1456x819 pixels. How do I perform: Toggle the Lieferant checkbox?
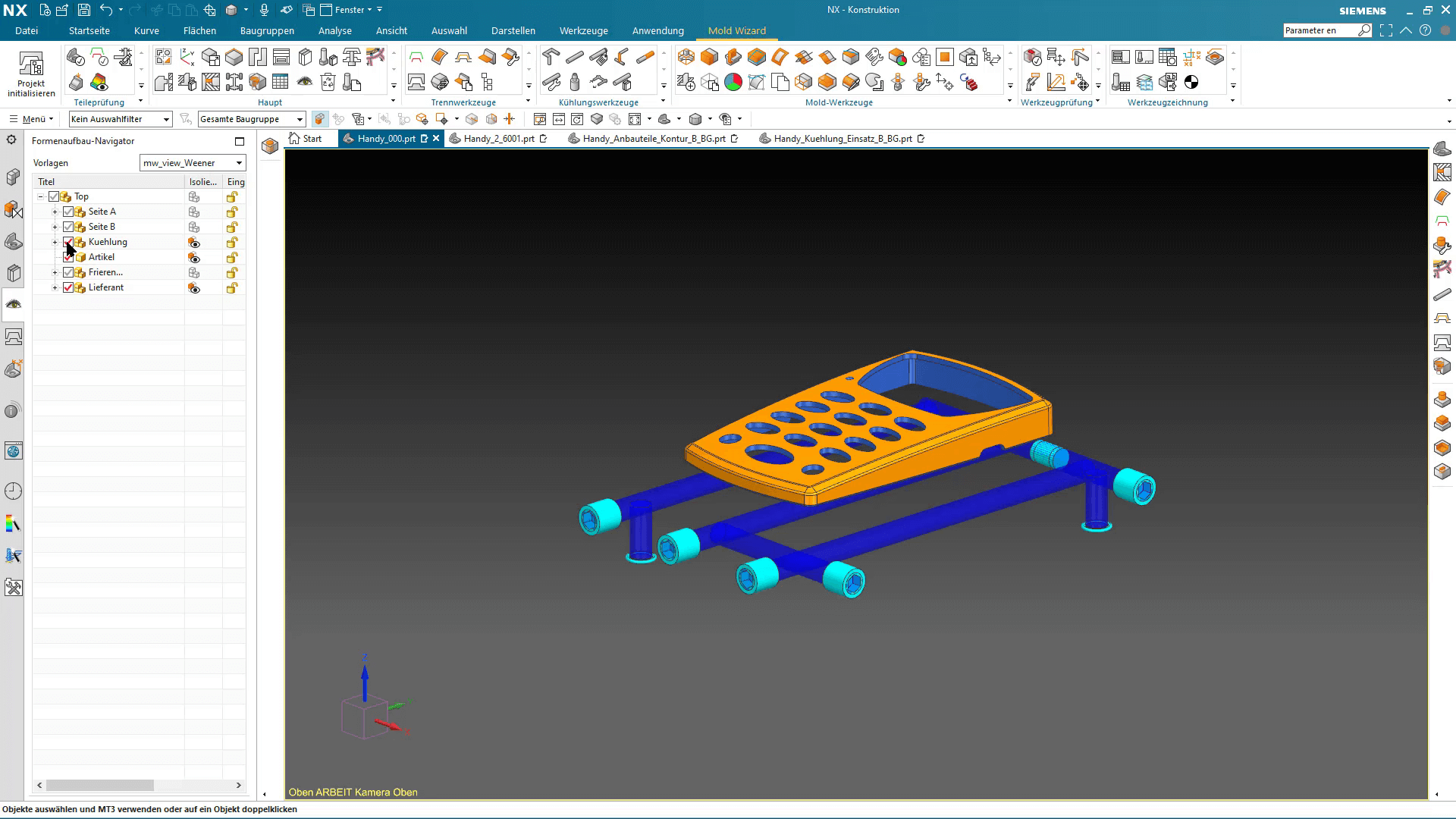point(68,287)
